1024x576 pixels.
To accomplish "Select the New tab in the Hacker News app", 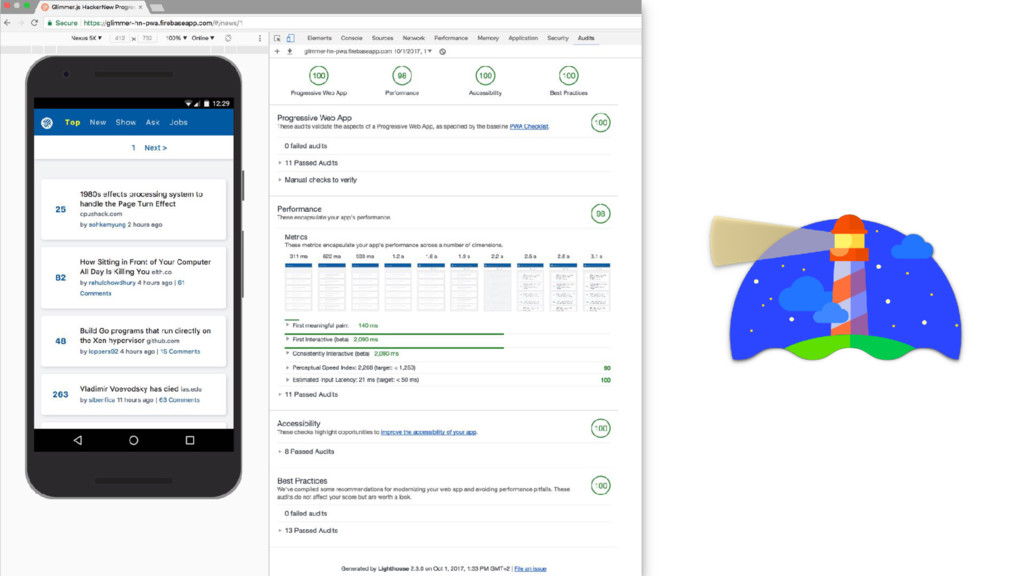I will [x=98, y=122].
